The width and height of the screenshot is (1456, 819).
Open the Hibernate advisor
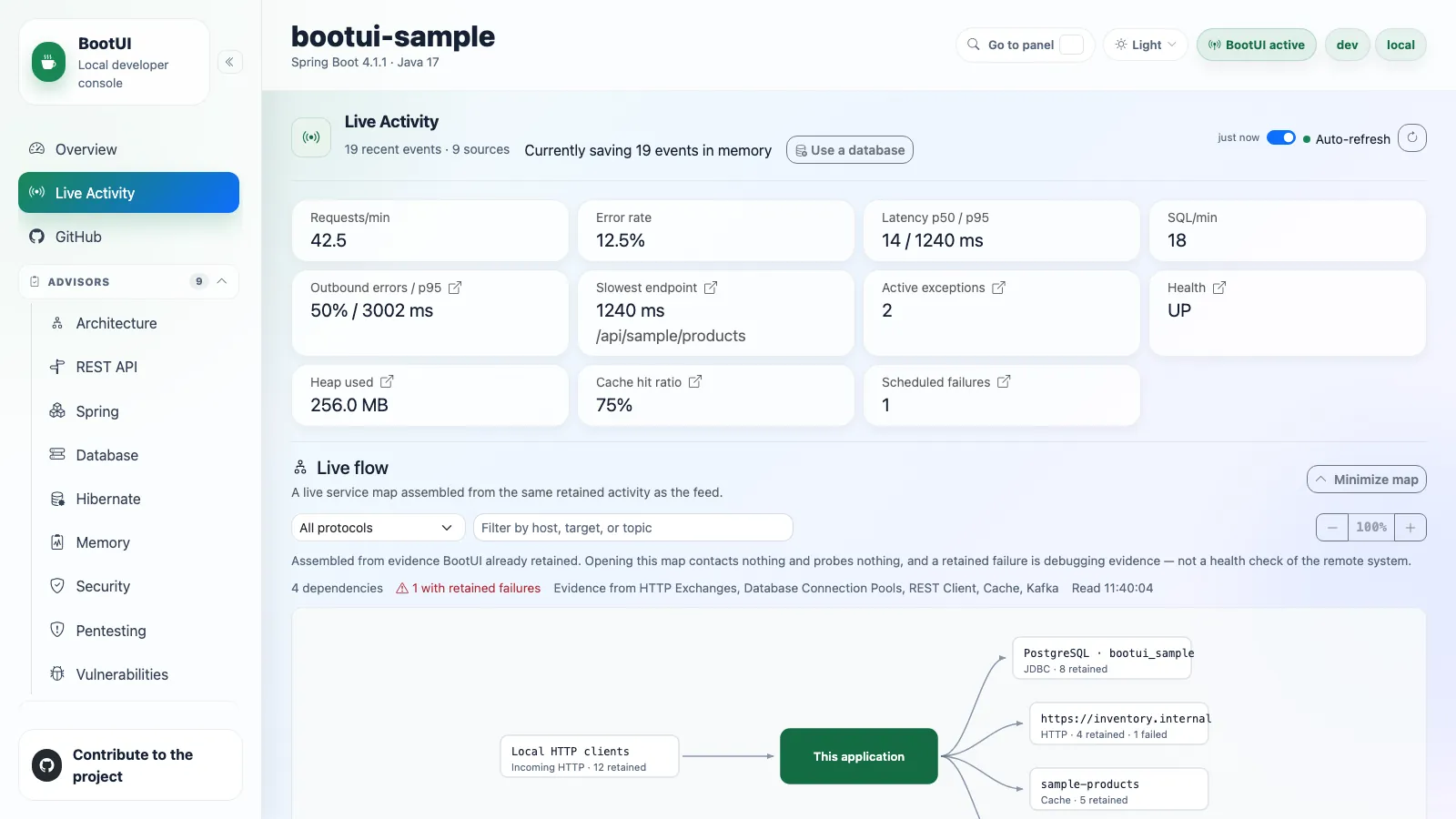click(x=135, y=499)
